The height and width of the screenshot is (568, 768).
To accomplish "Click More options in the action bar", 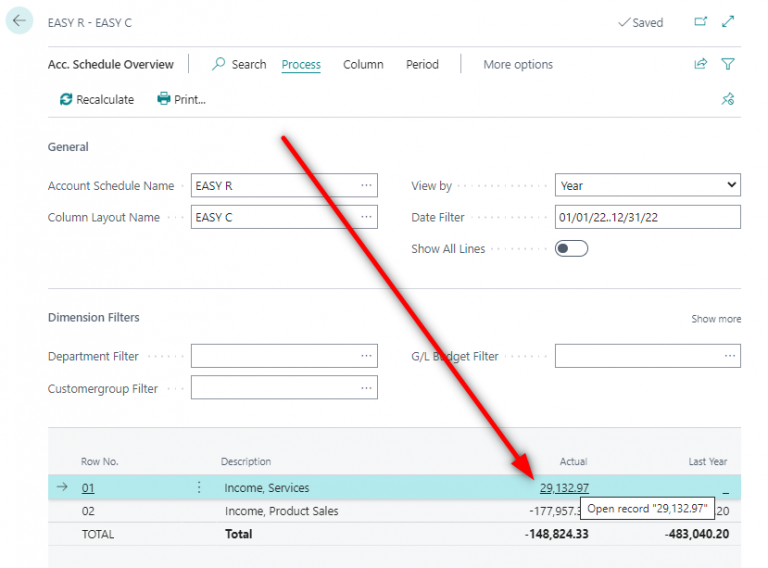I will point(518,65).
